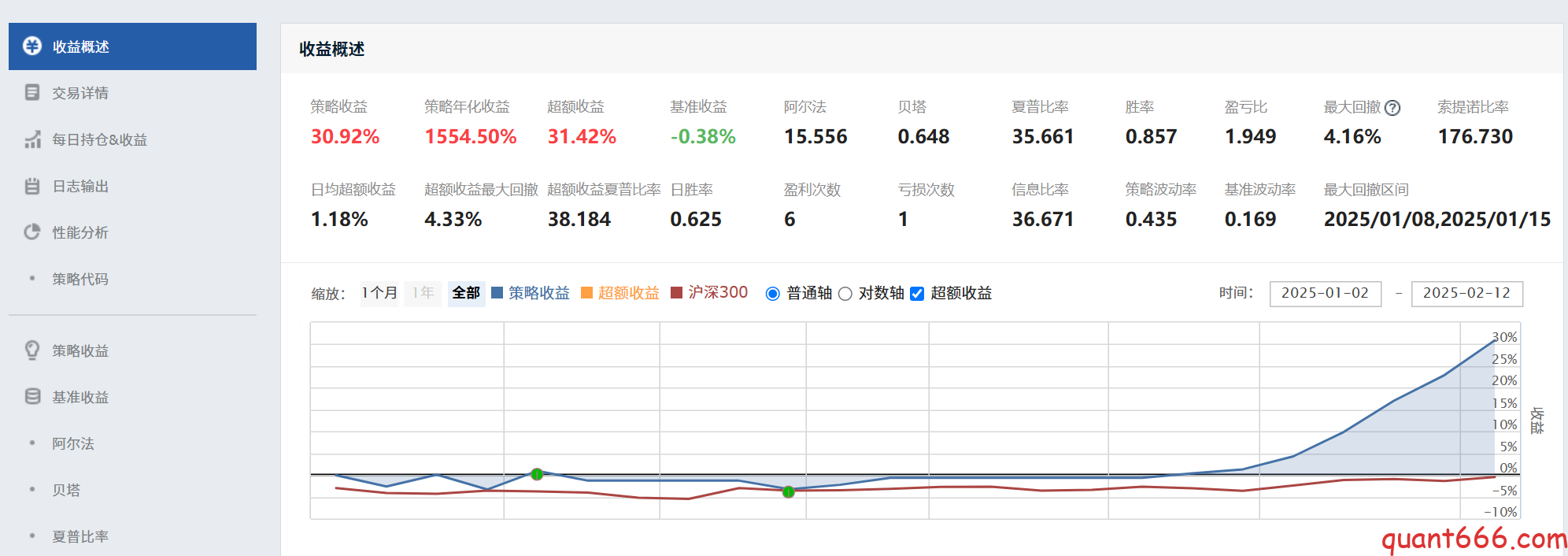The width and height of the screenshot is (1568, 556).
Task: Select the 对数轴 radio button
Action: (x=845, y=294)
